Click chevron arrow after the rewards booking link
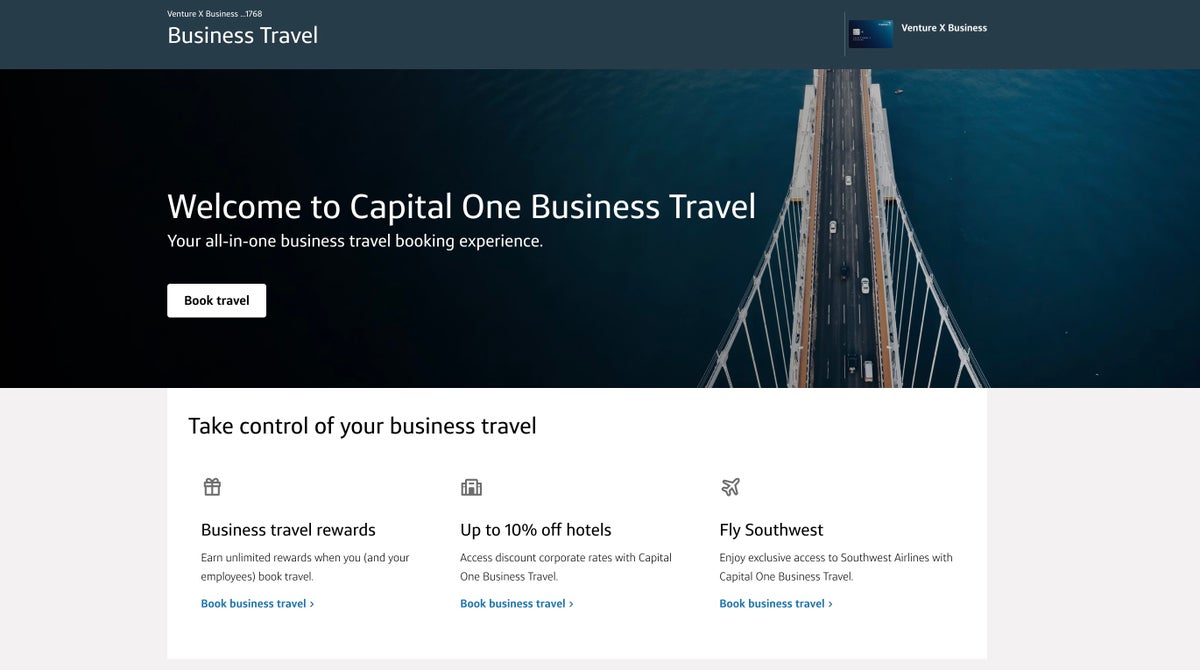 pos(312,604)
